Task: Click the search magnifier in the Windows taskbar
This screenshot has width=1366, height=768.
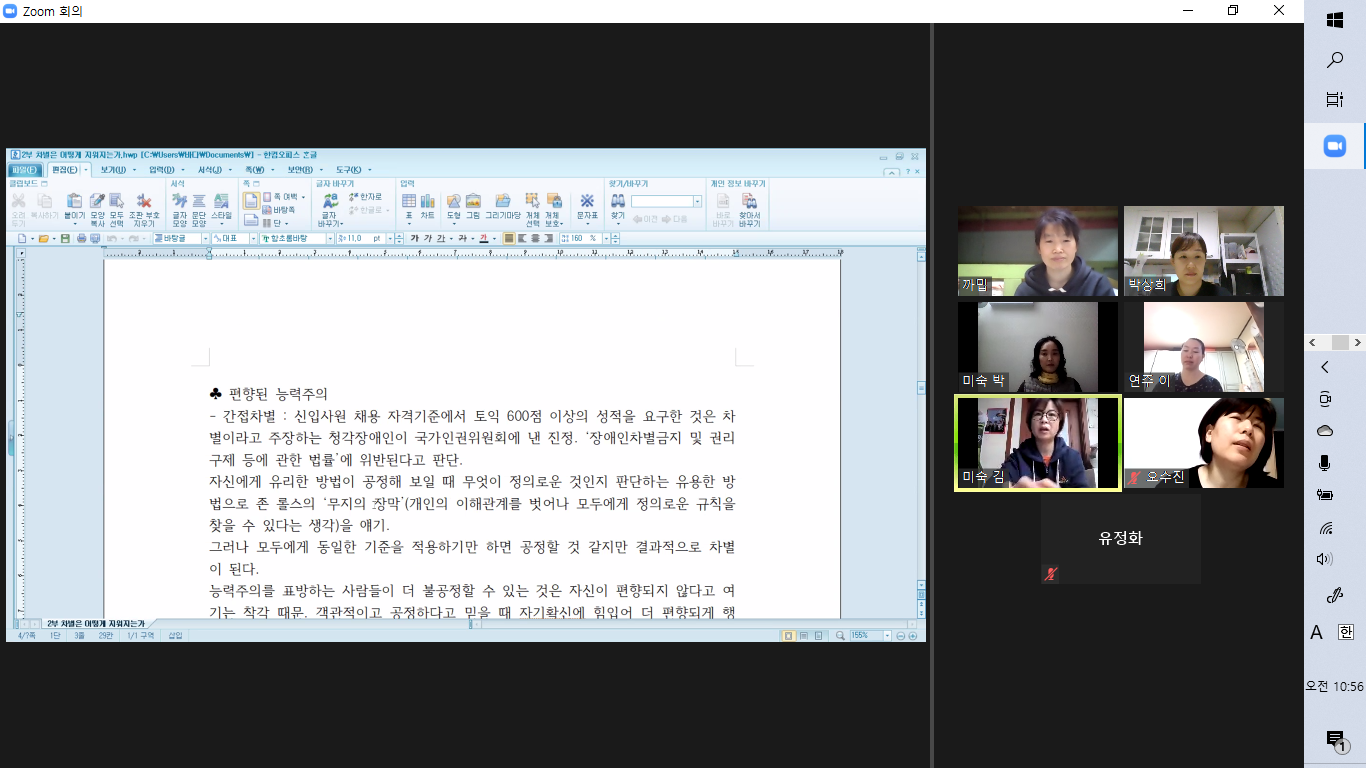Action: click(1334, 61)
